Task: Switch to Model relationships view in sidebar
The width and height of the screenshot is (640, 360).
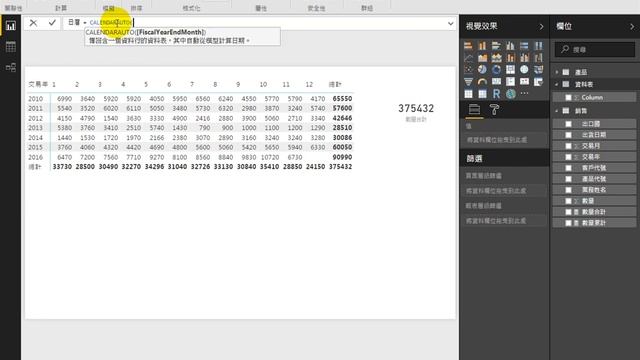Action: point(11,67)
